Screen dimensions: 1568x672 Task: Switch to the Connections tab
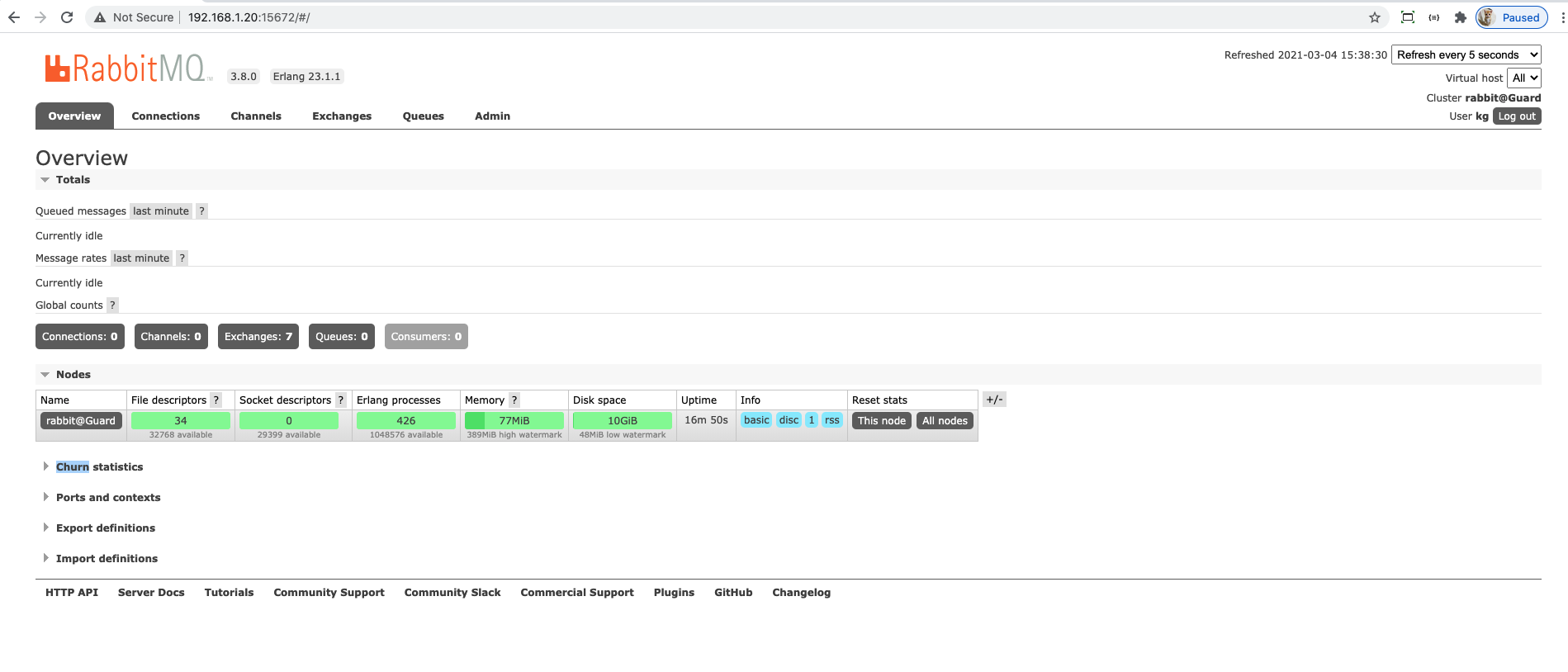pos(166,116)
